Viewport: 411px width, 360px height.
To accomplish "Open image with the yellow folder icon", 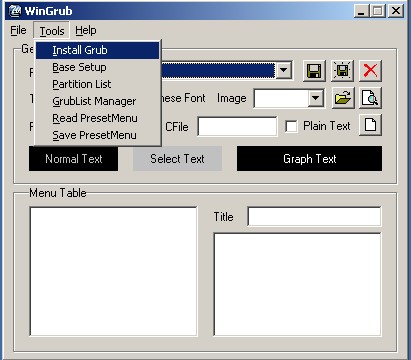I will (343, 98).
